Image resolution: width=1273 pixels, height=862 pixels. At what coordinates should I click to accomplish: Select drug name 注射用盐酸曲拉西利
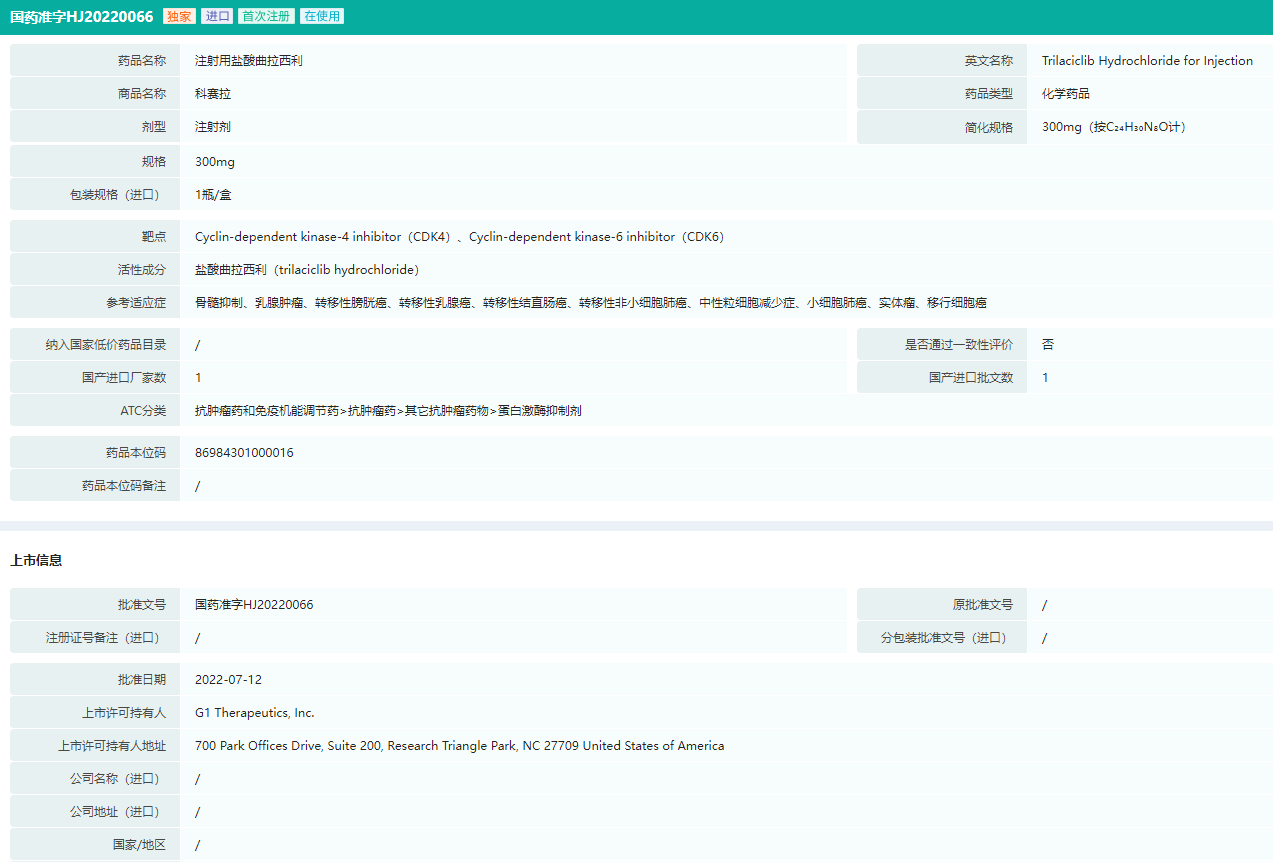pos(249,61)
